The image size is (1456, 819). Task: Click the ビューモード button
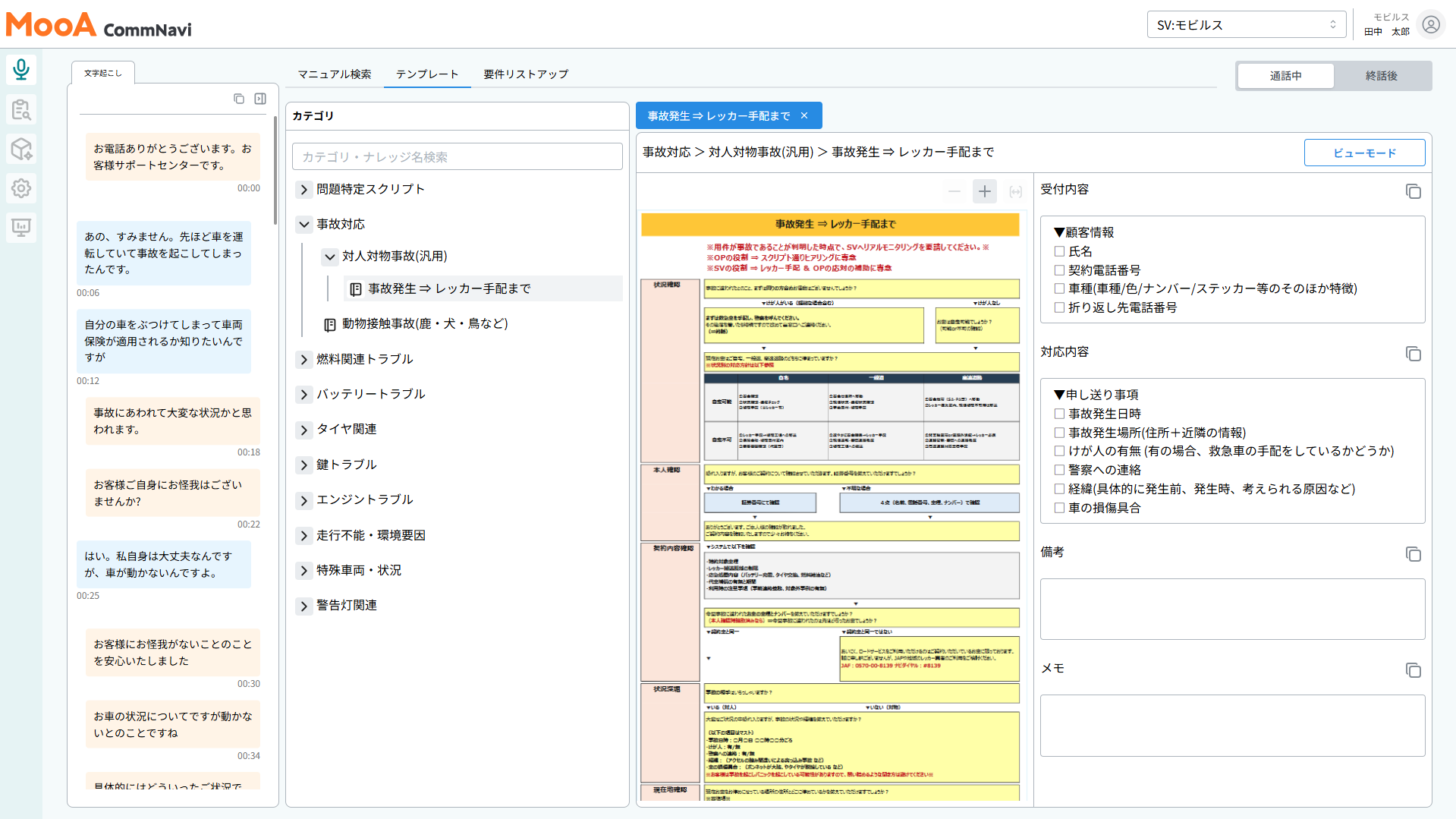click(1364, 153)
